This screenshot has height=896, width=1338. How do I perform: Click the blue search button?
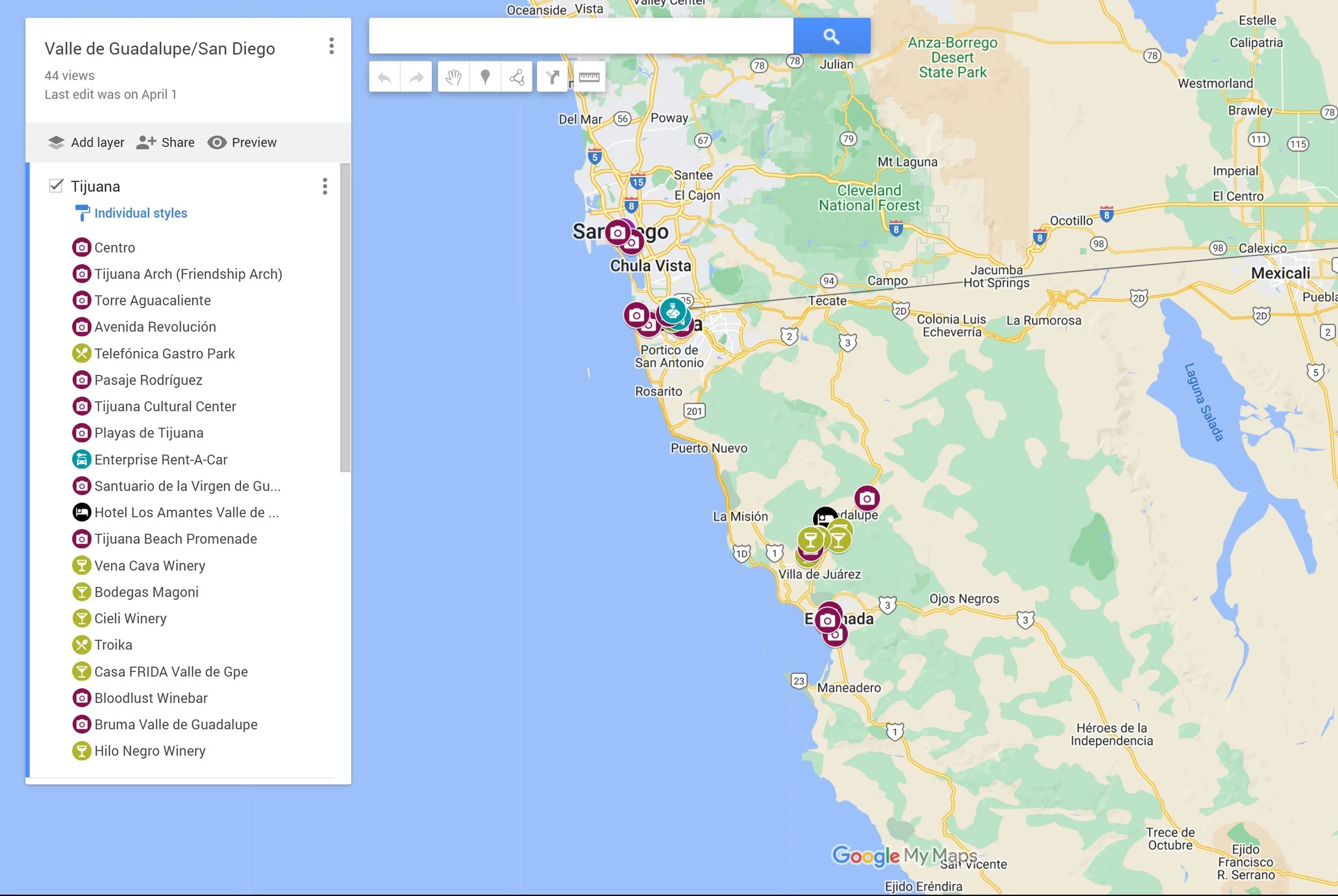coord(831,36)
